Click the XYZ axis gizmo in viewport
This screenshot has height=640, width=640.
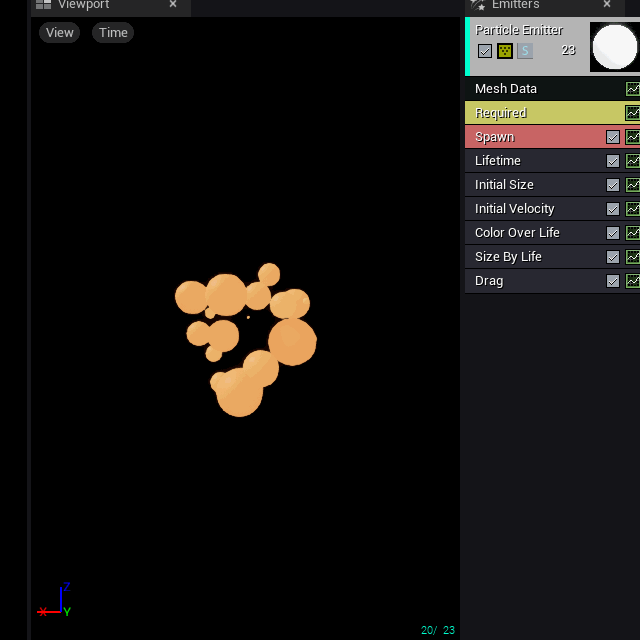click(54, 600)
